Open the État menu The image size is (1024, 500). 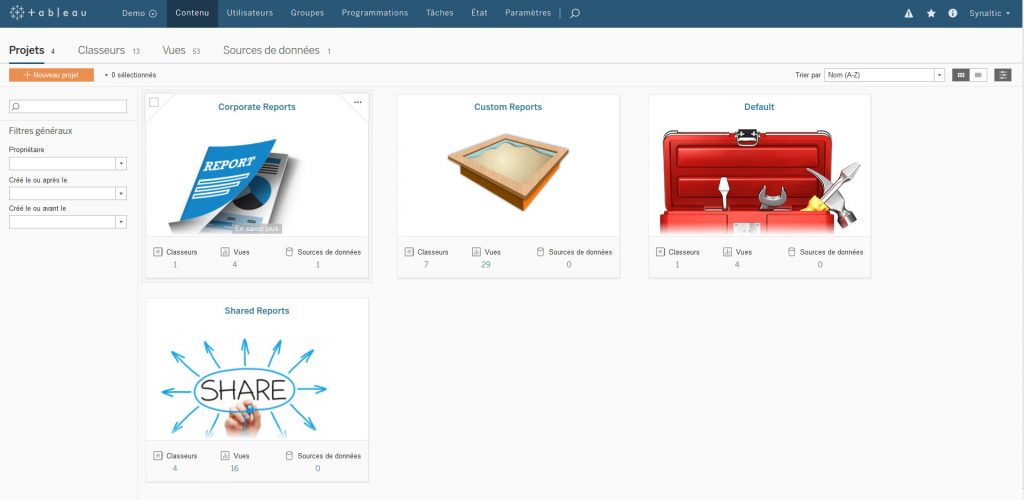pyautogui.click(x=479, y=13)
